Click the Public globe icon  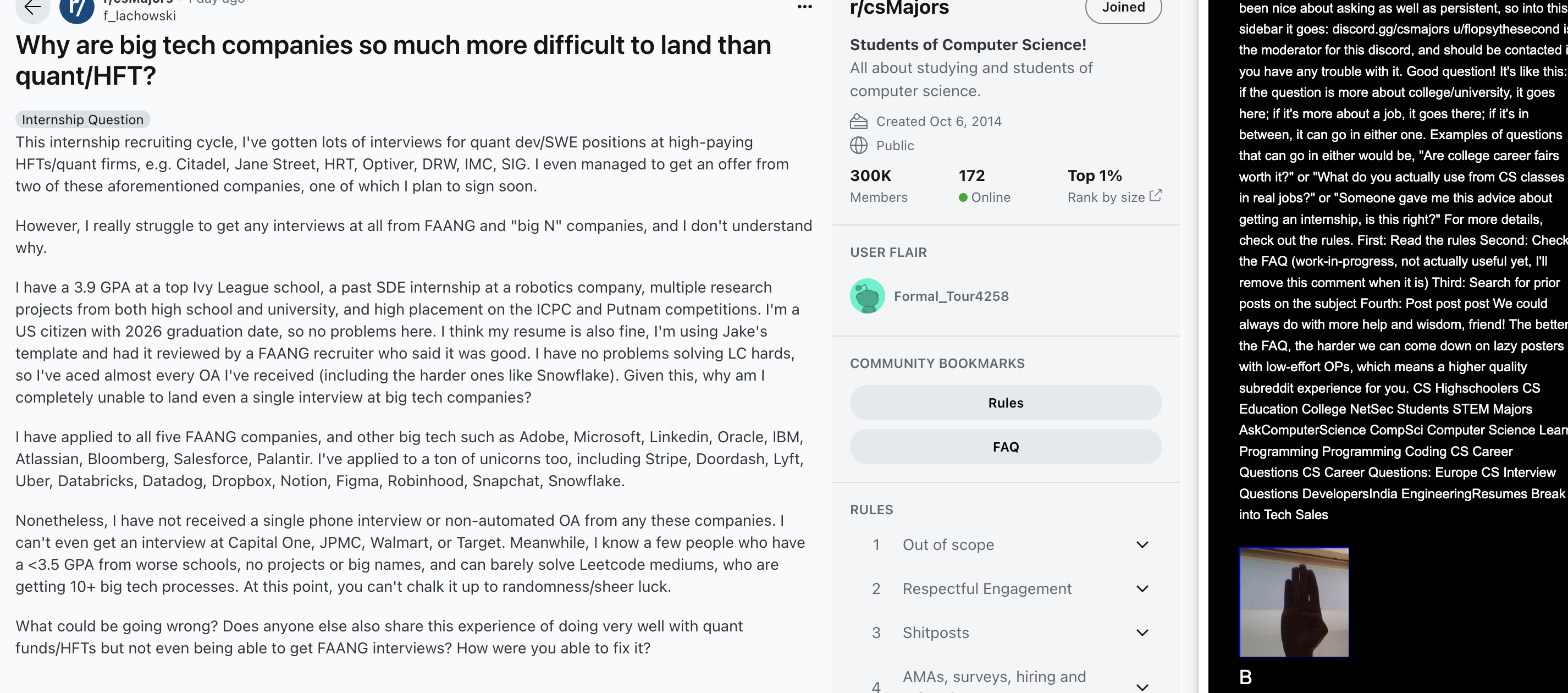(x=858, y=146)
